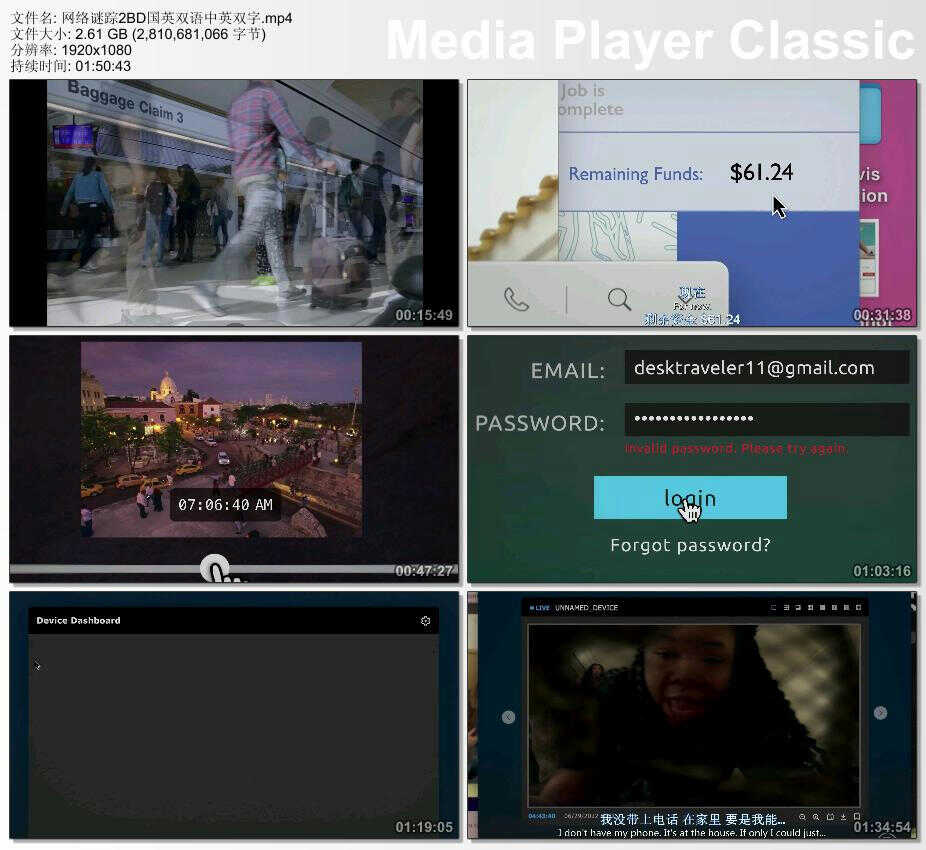Viewport: 926px width, 850px height.
Task: Click leftmost layout icon in UNNAMED_DEVICE header
Action: [x=773, y=608]
